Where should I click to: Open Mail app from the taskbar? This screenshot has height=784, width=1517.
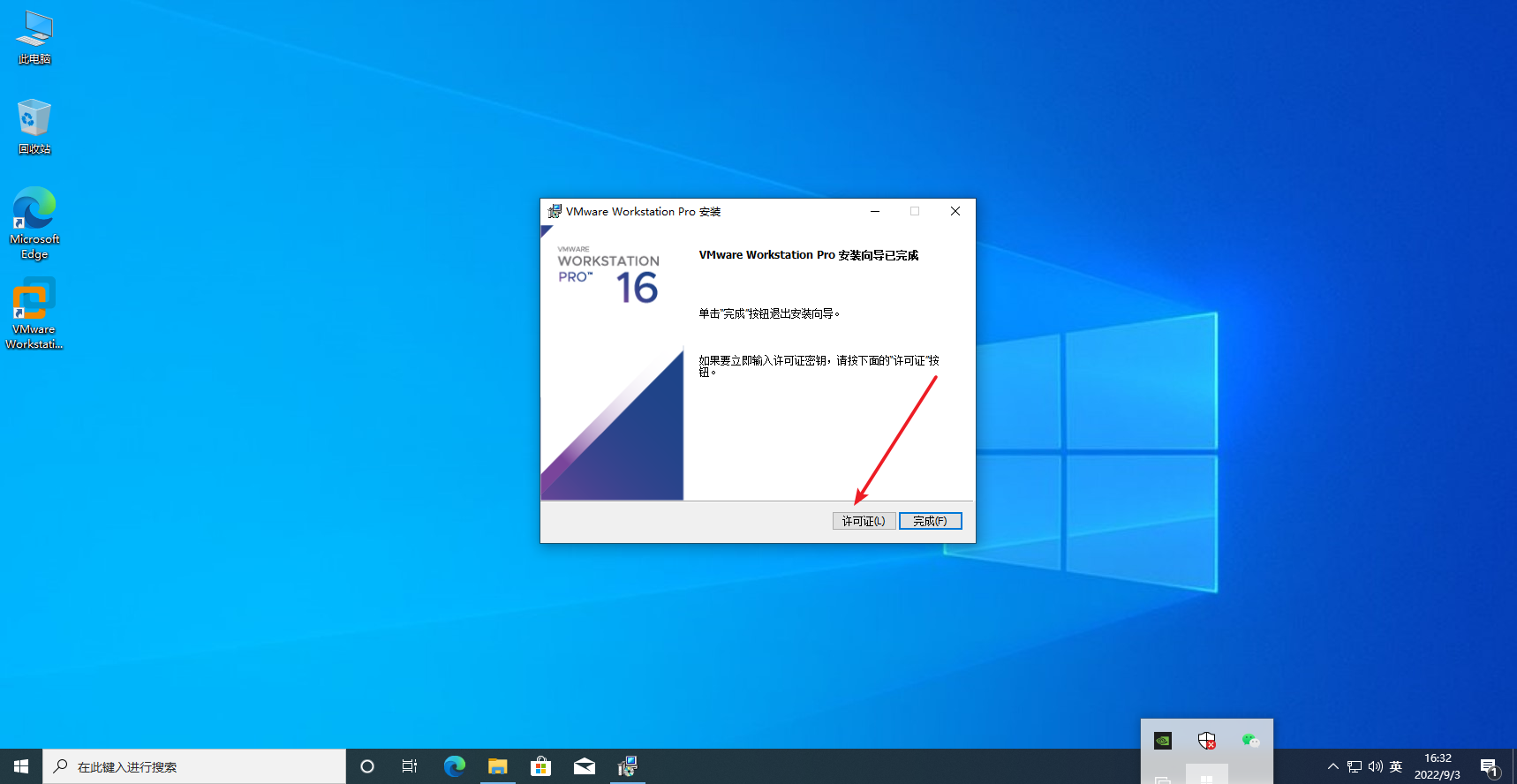coord(585,766)
